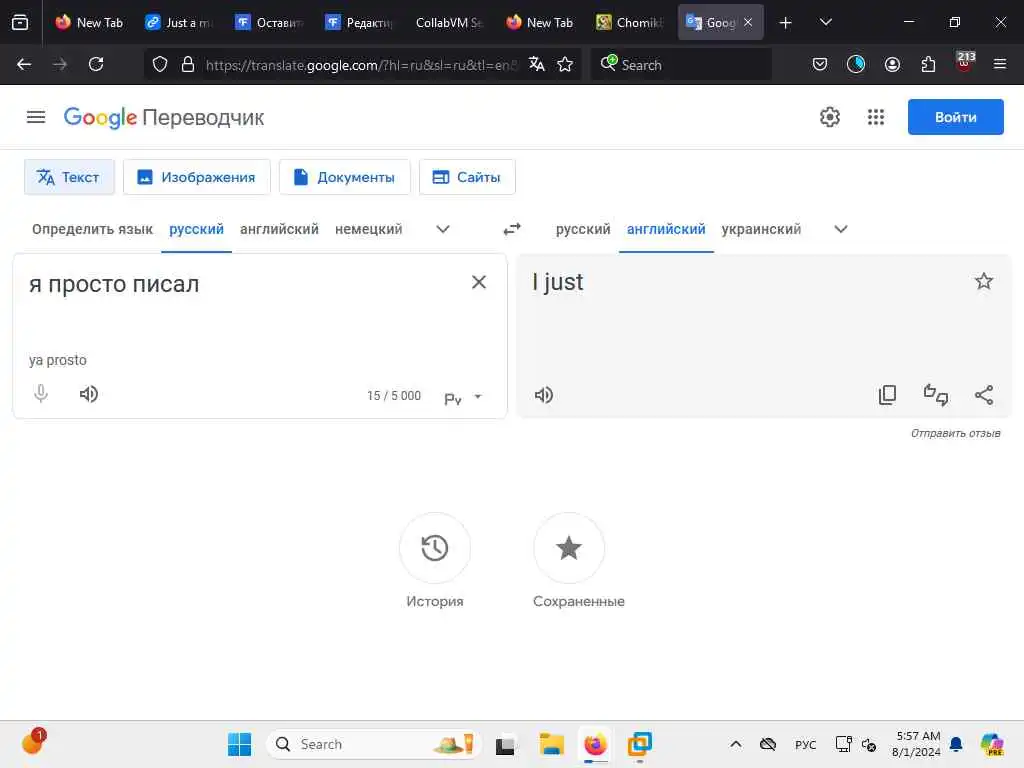1024x768 pixels.
Task: Rate this translation with thumbs icon
Action: 935,394
